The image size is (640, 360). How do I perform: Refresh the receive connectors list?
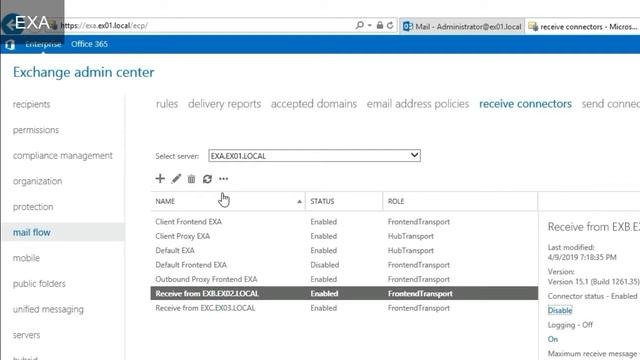coord(207,179)
